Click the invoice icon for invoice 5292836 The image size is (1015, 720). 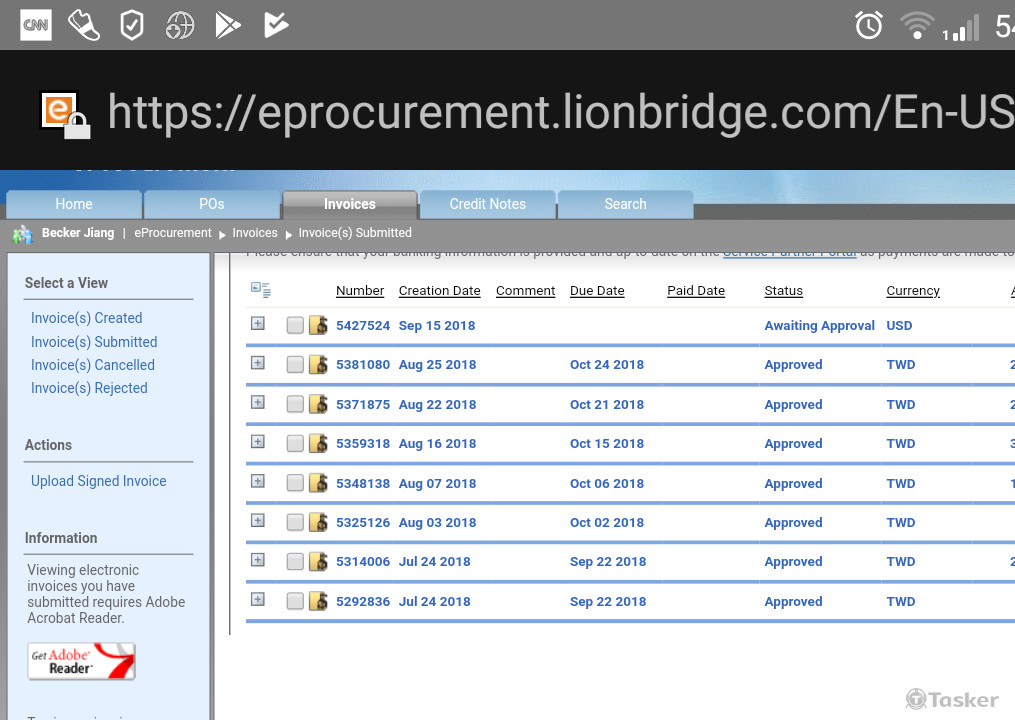coord(318,602)
